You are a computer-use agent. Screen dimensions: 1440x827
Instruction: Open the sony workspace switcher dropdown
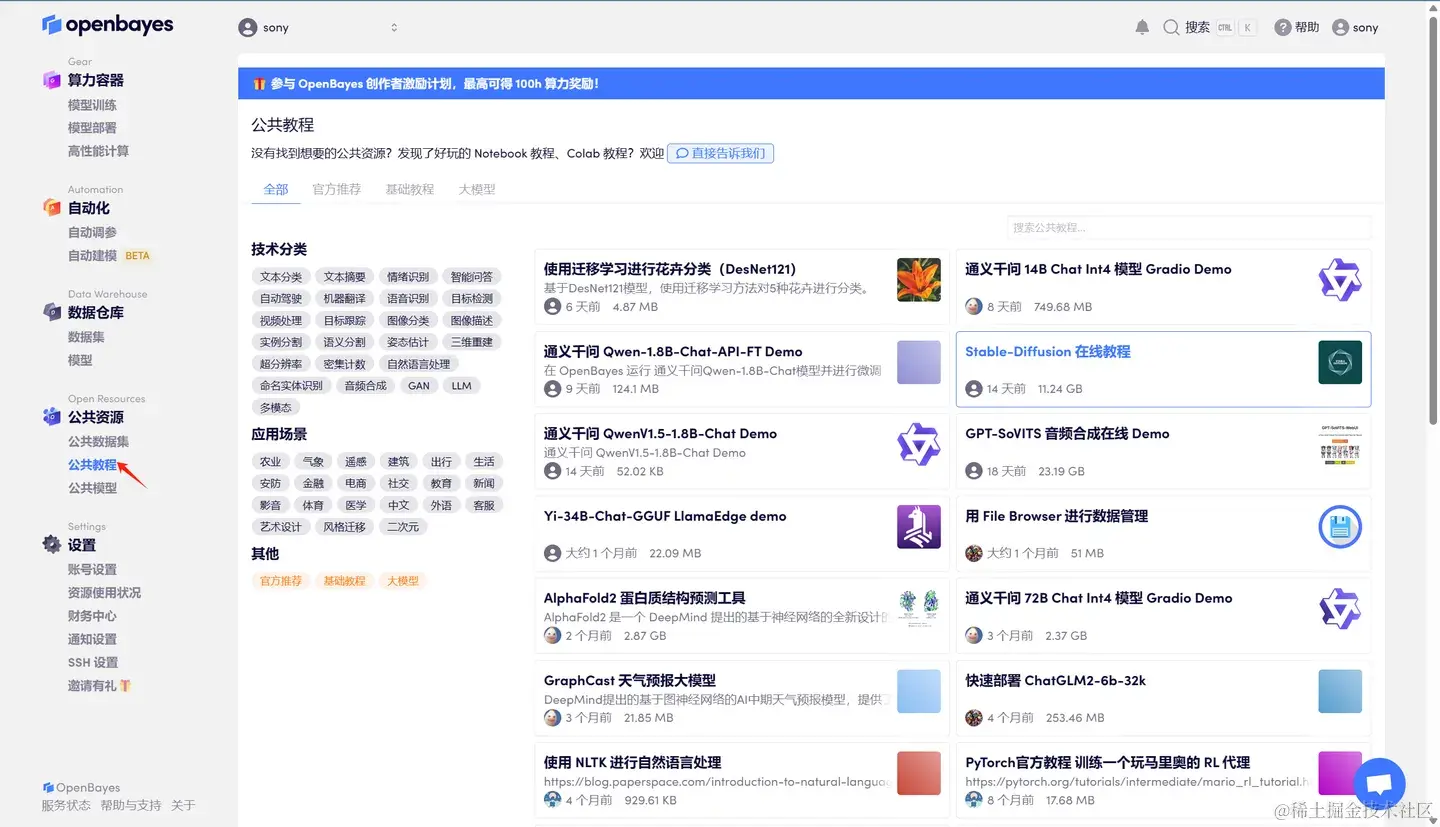(320, 28)
